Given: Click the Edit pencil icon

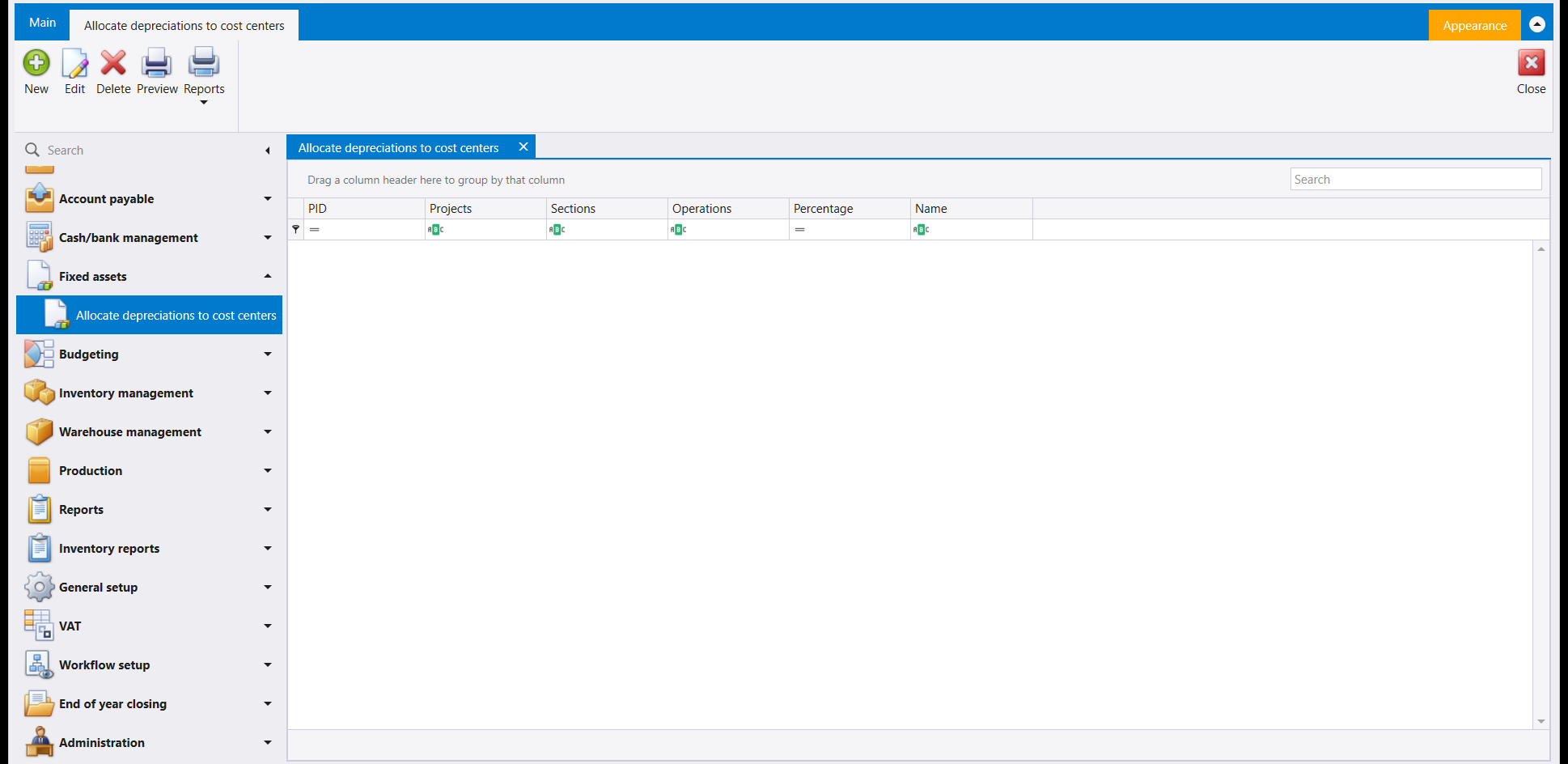Looking at the screenshot, I should [x=74, y=63].
